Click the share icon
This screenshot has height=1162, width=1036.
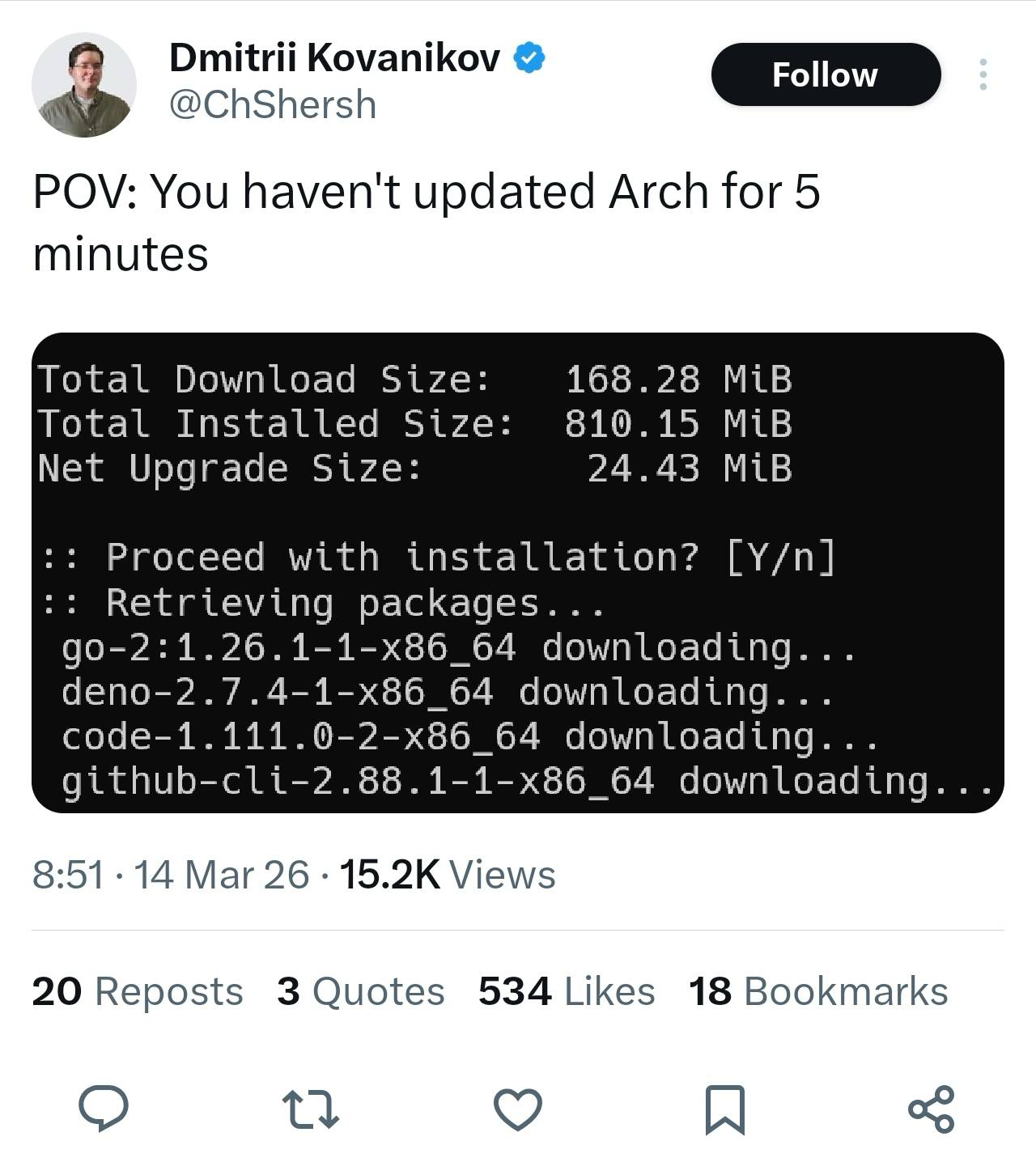pyautogui.click(x=932, y=1109)
